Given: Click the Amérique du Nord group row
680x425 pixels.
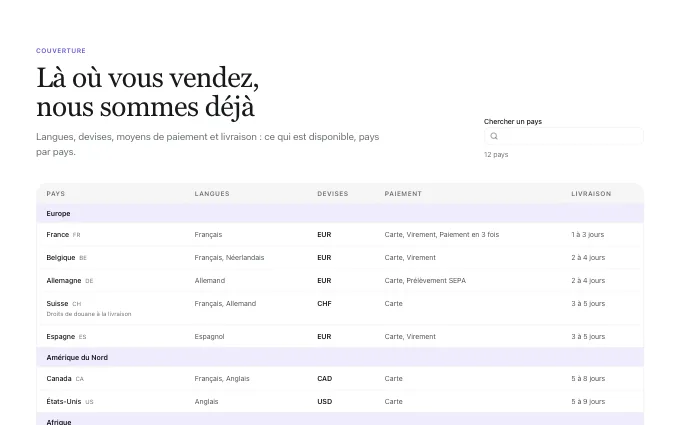Looking at the screenshot, I should click(340, 357).
